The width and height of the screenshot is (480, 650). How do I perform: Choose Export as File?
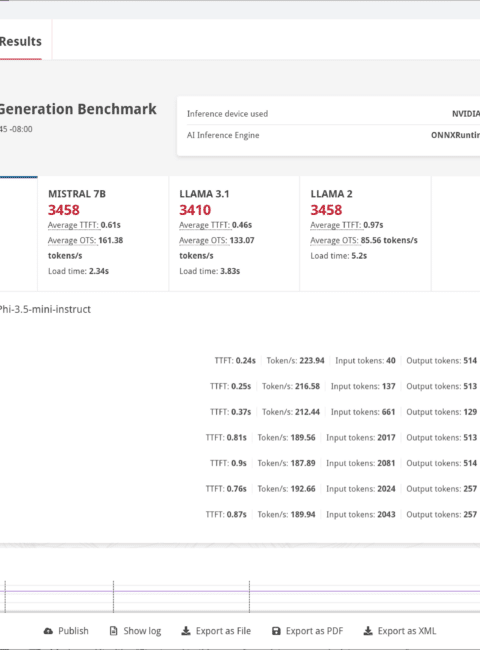click(x=223, y=631)
